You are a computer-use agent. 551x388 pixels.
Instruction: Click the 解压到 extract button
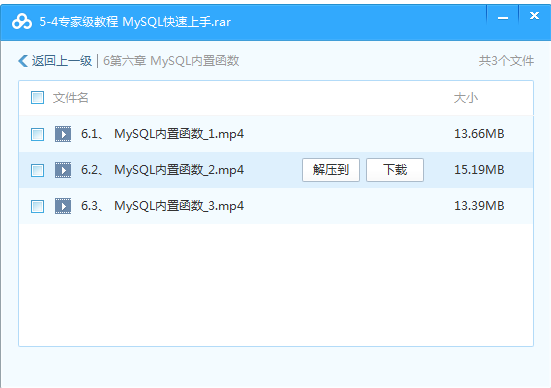(331, 170)
